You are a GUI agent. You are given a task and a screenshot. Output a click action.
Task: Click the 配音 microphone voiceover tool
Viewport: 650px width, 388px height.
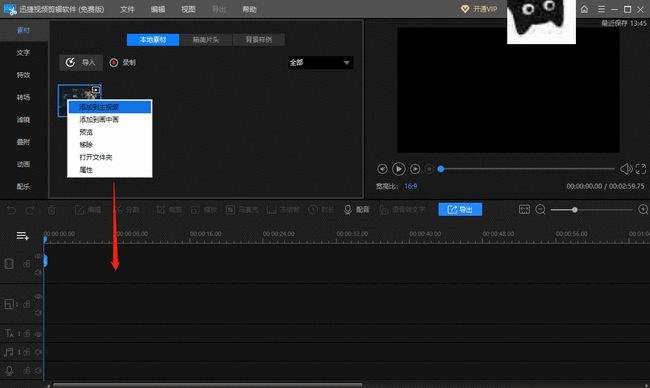[x=357, y=210]
